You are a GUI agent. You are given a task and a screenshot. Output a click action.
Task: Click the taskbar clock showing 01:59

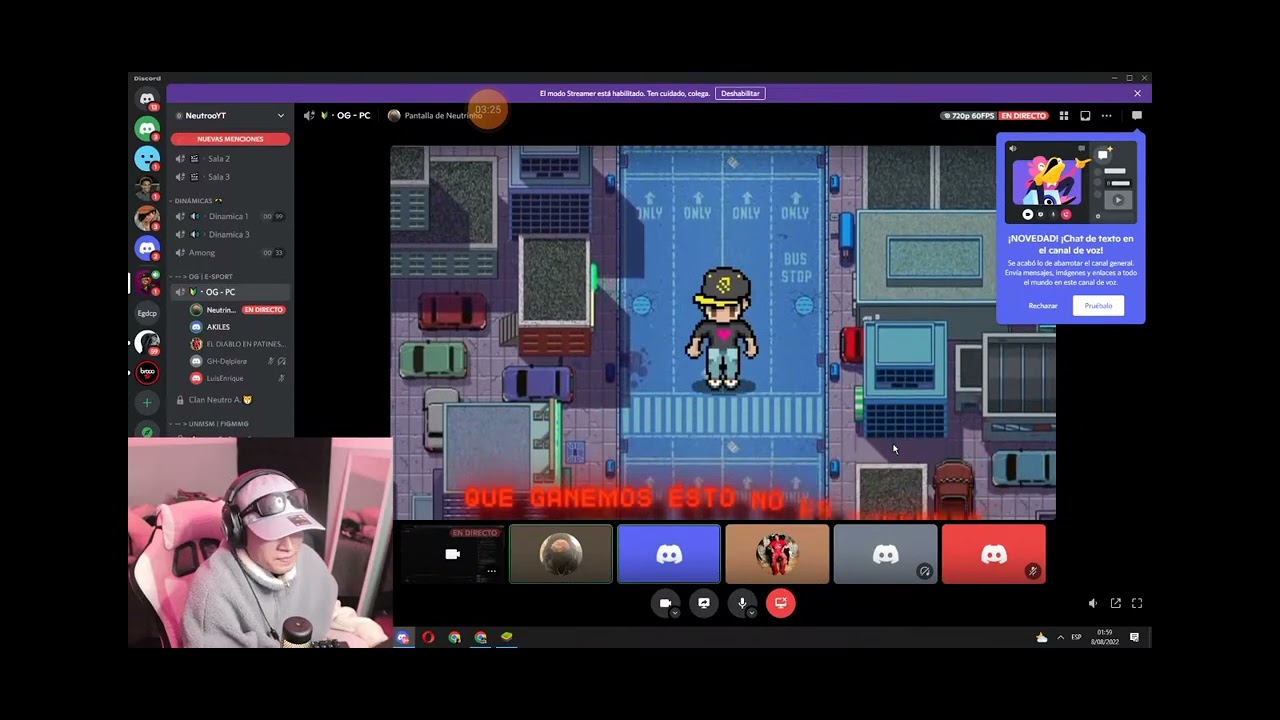[1105, 637]
